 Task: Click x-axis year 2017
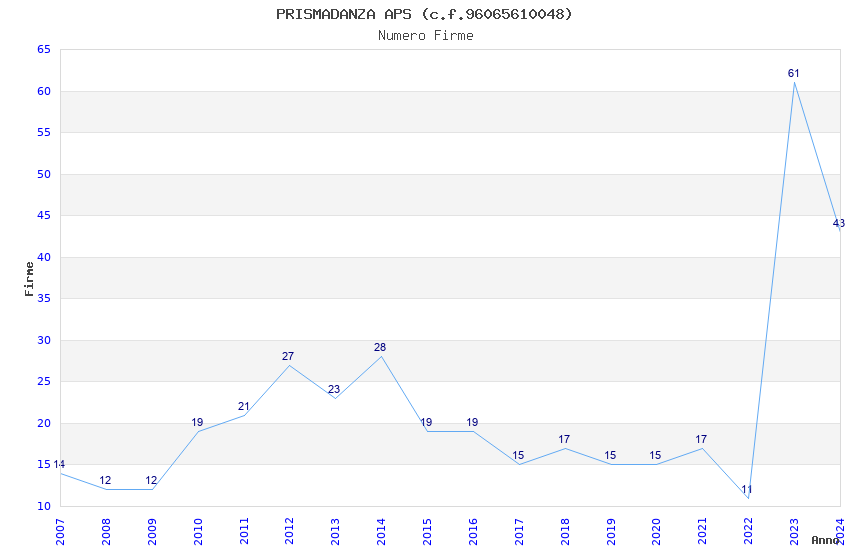[519, 531]
